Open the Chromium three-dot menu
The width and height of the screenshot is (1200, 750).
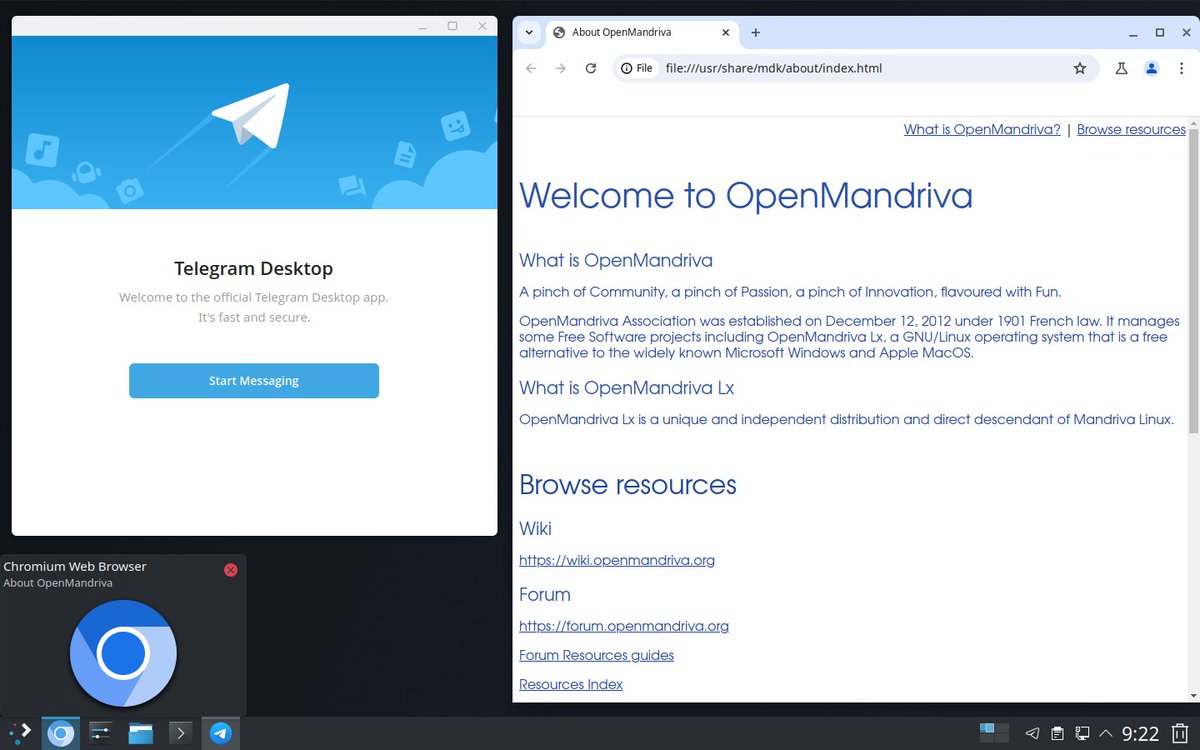coord(1181,68)
